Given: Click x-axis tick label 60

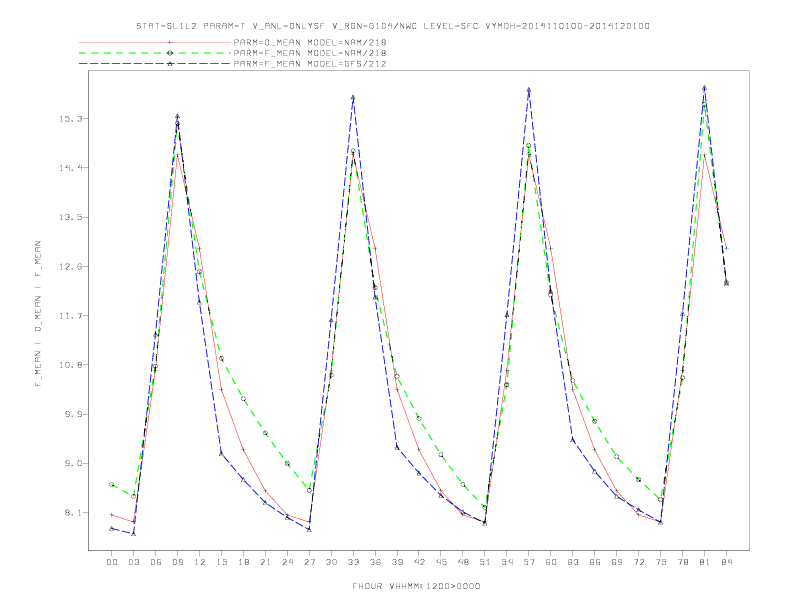Looking at the screenshot, I should 551,562.
